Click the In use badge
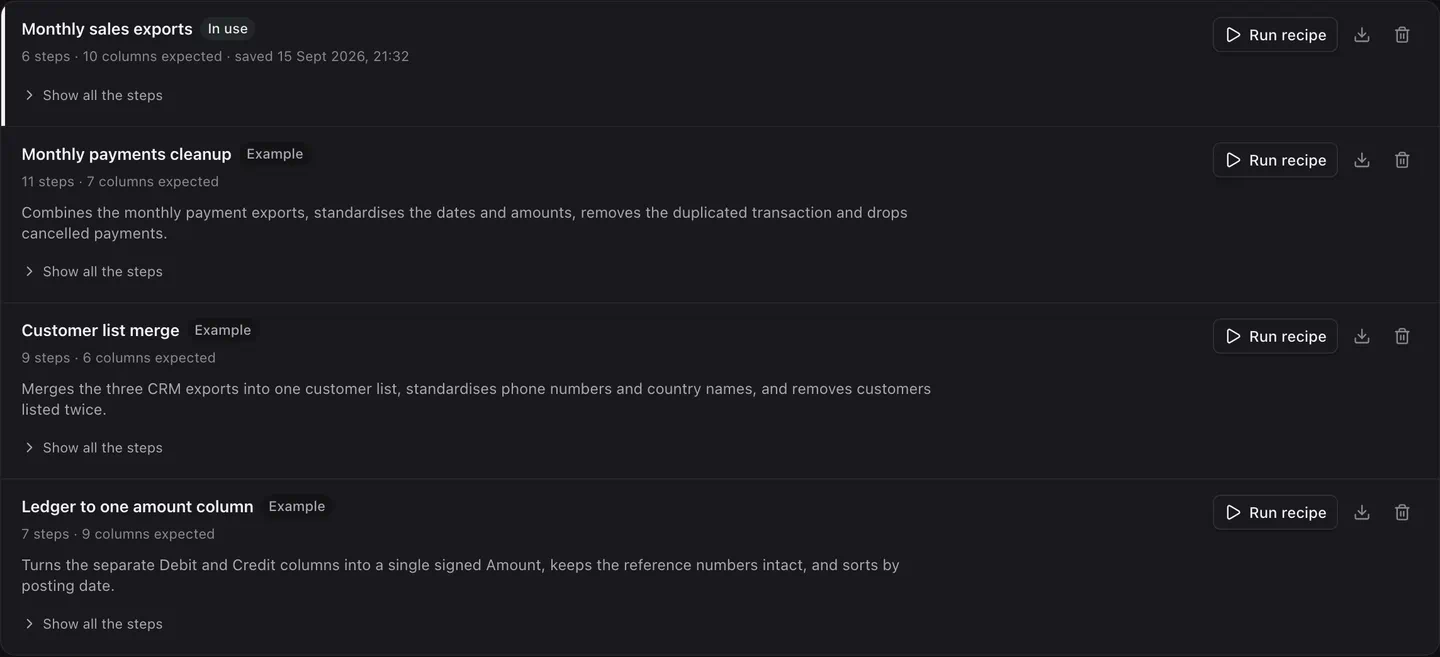 pyautogui.click(x=228, y=29)
